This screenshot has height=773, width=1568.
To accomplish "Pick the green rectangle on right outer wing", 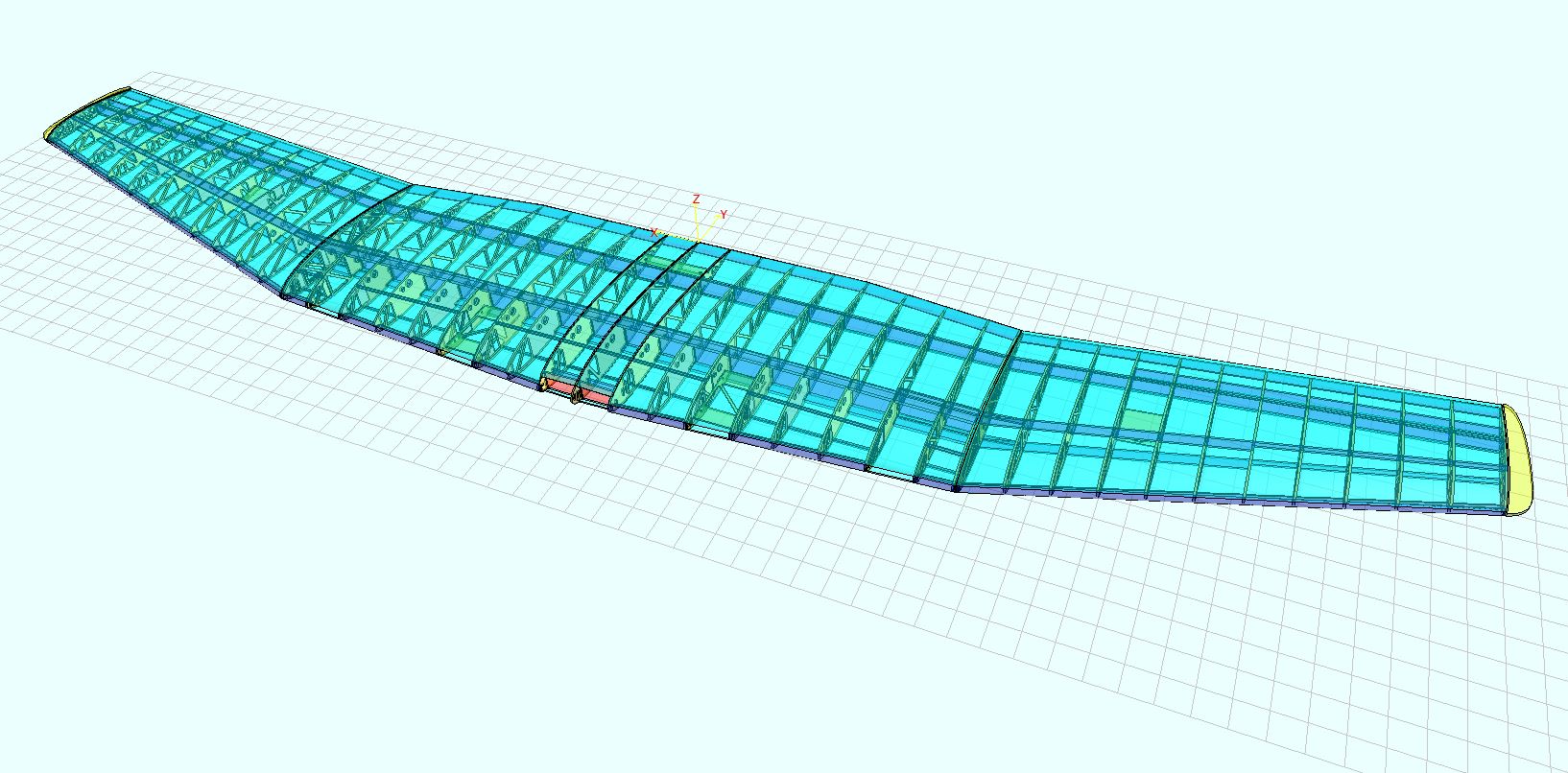I will pos(1142,421).
